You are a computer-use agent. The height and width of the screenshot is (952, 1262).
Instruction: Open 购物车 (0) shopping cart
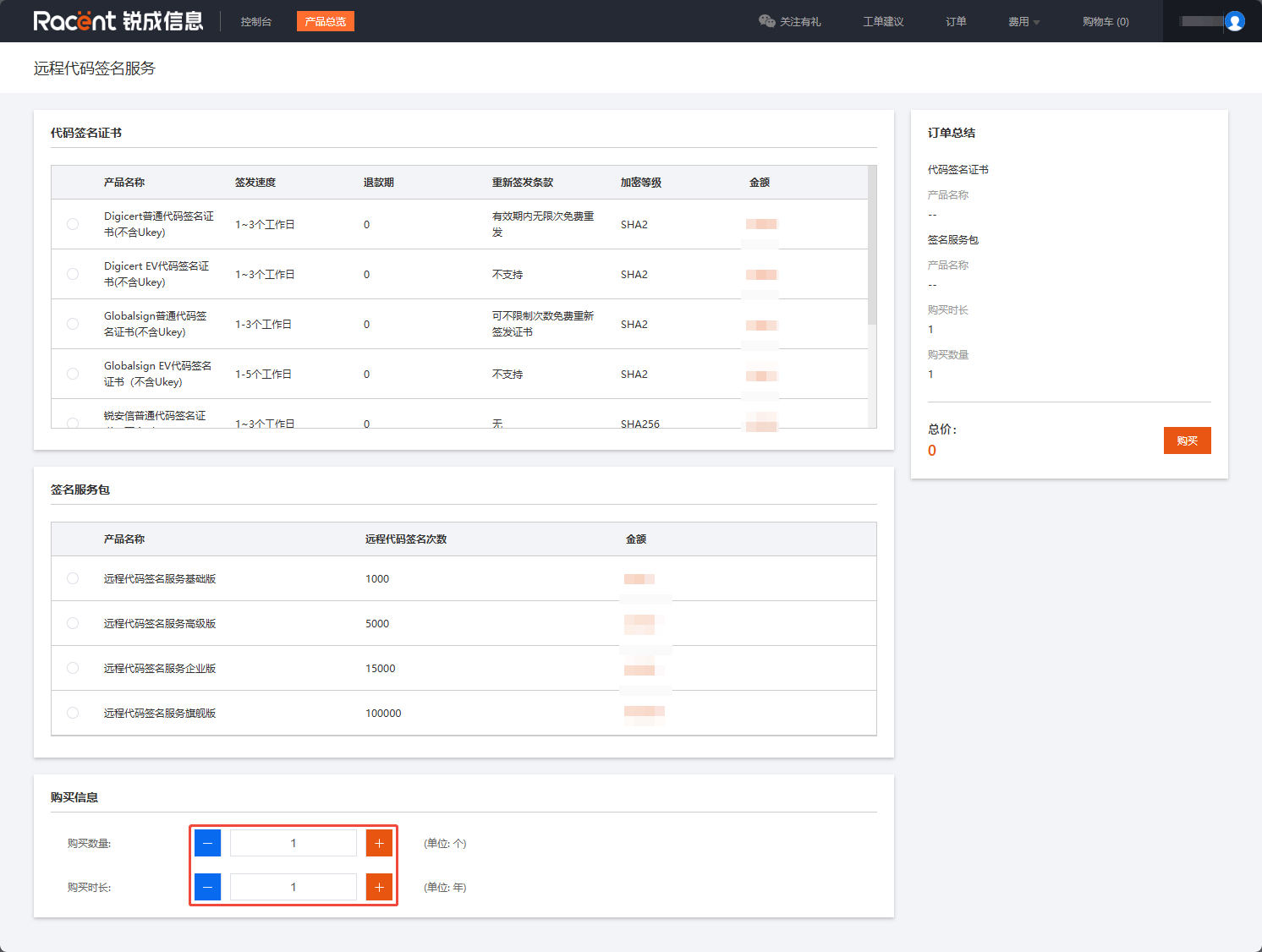tap(1105, 22)
